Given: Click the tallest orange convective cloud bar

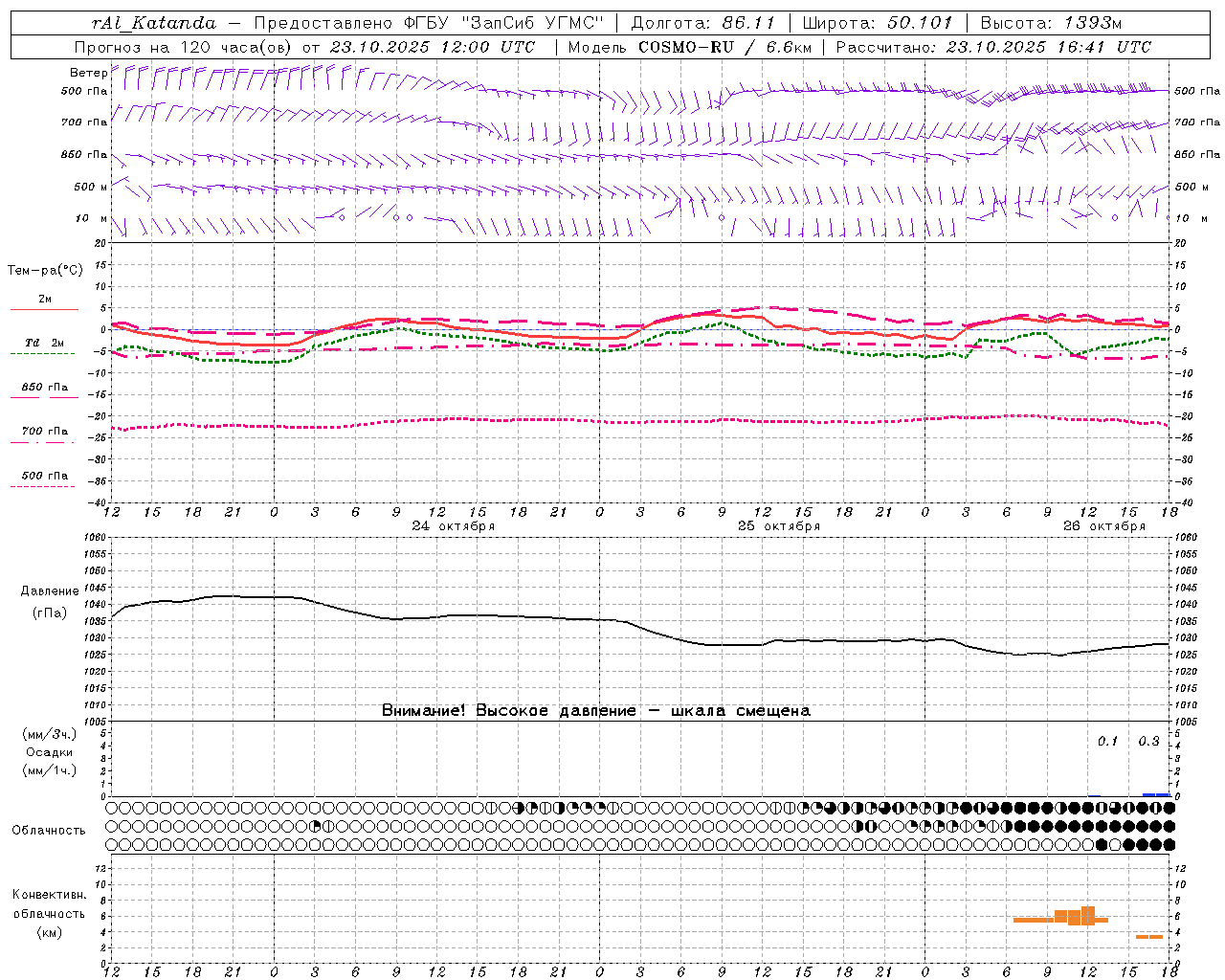Looking at the screenshot, I should (x=1087, y=915).
